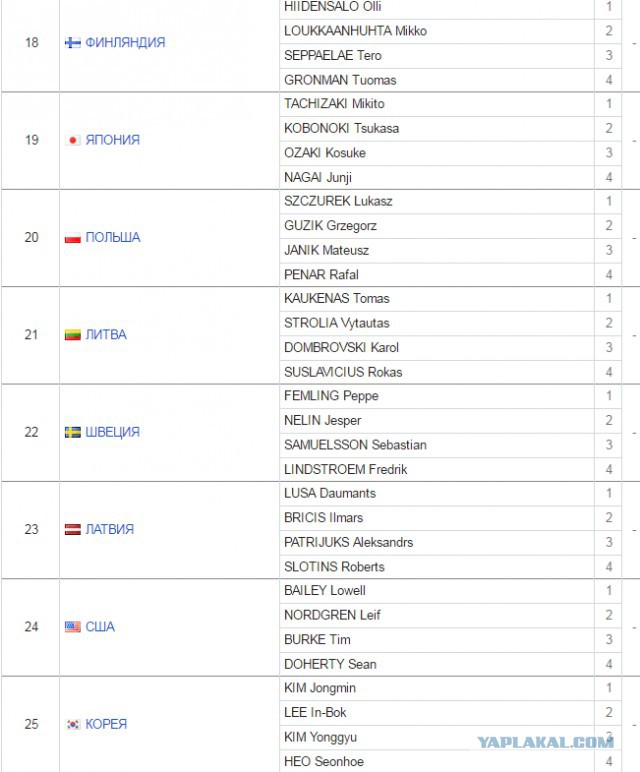
Task: Open the ЛИТВА team link
Action: click(106, 335)
